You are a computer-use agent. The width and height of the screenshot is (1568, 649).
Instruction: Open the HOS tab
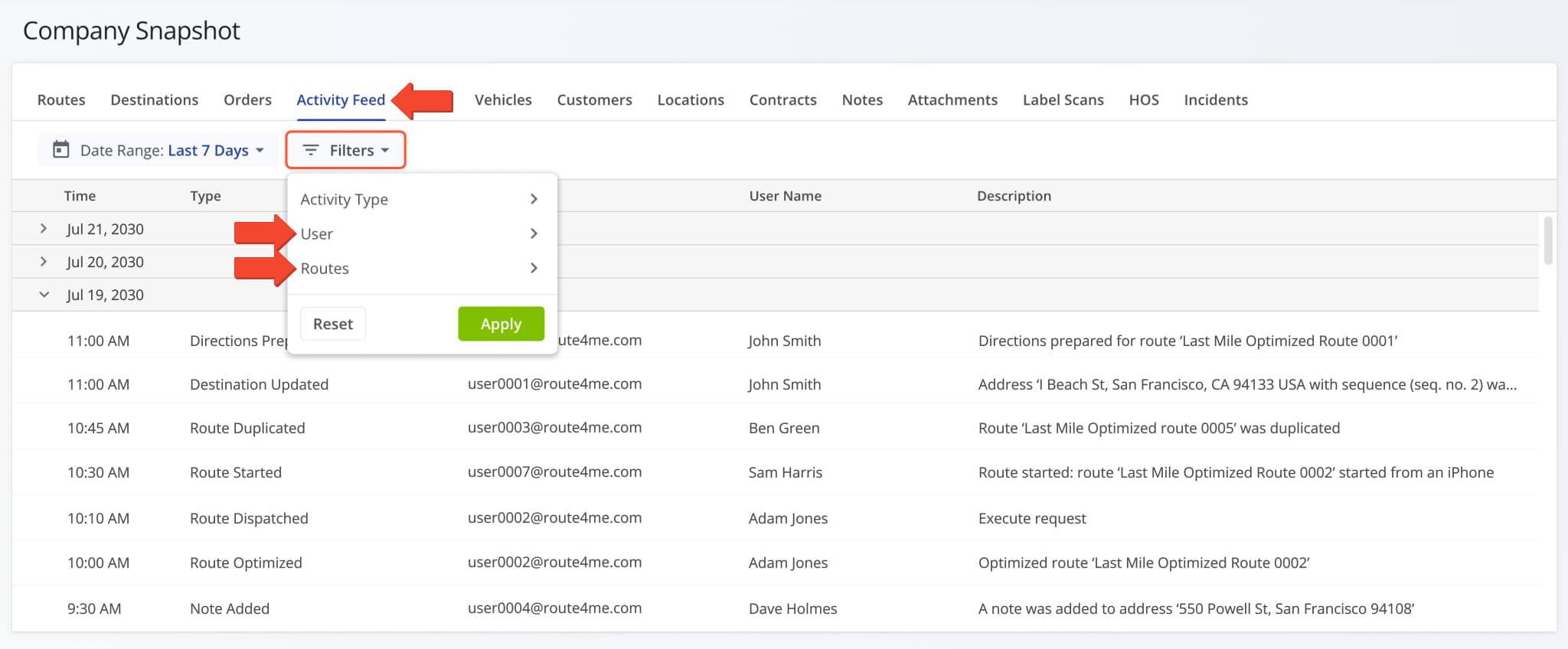coord(1144,99)
